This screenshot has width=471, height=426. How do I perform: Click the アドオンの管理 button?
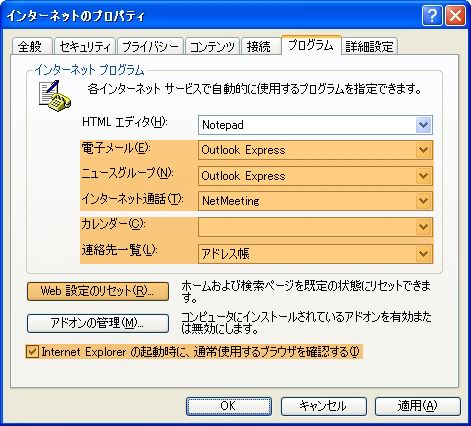tap(98, 323)
